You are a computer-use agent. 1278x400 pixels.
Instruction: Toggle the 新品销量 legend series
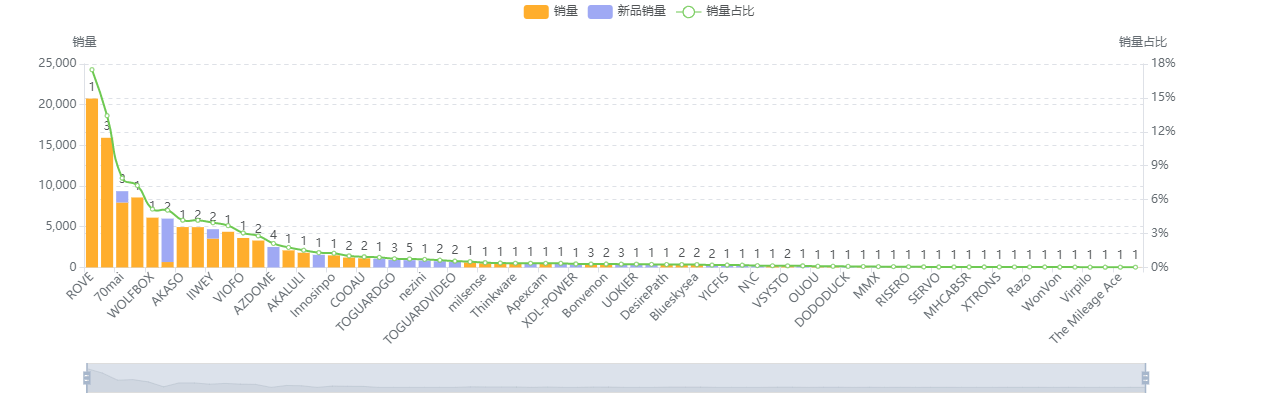(x=641, y=11)
